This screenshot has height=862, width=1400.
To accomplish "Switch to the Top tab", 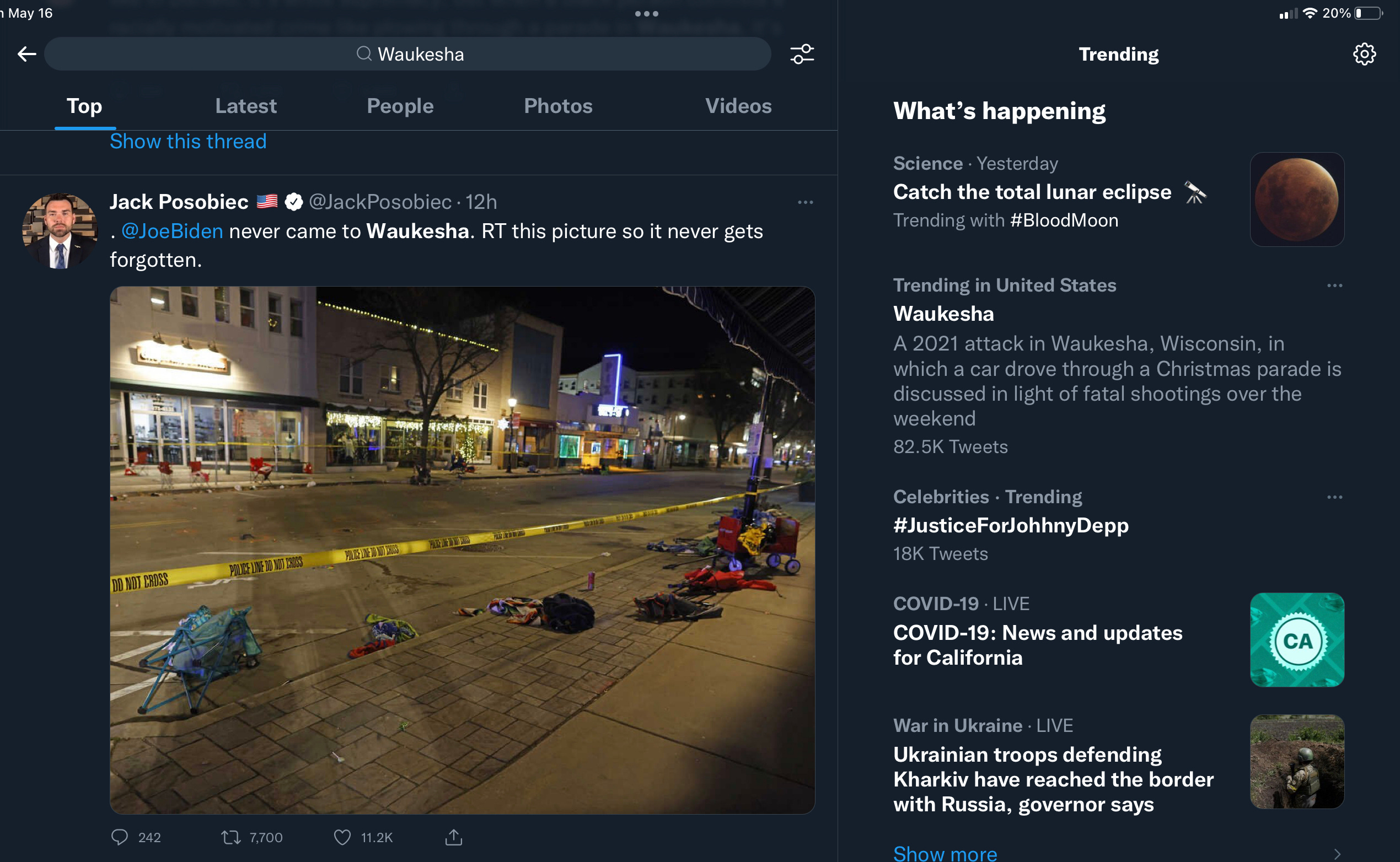I will (84, 106).
